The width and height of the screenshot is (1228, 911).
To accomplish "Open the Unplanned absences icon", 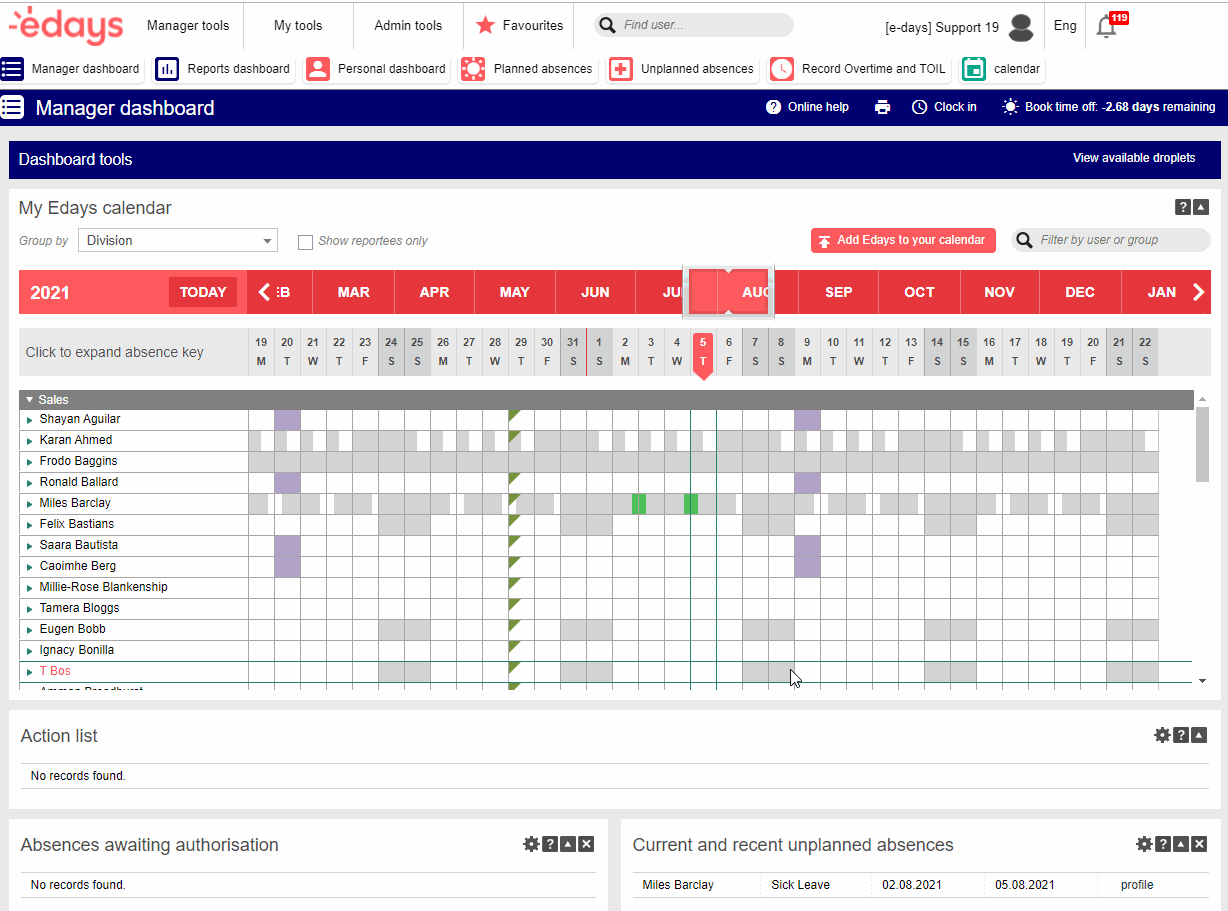I will click(x=621, y=69).
